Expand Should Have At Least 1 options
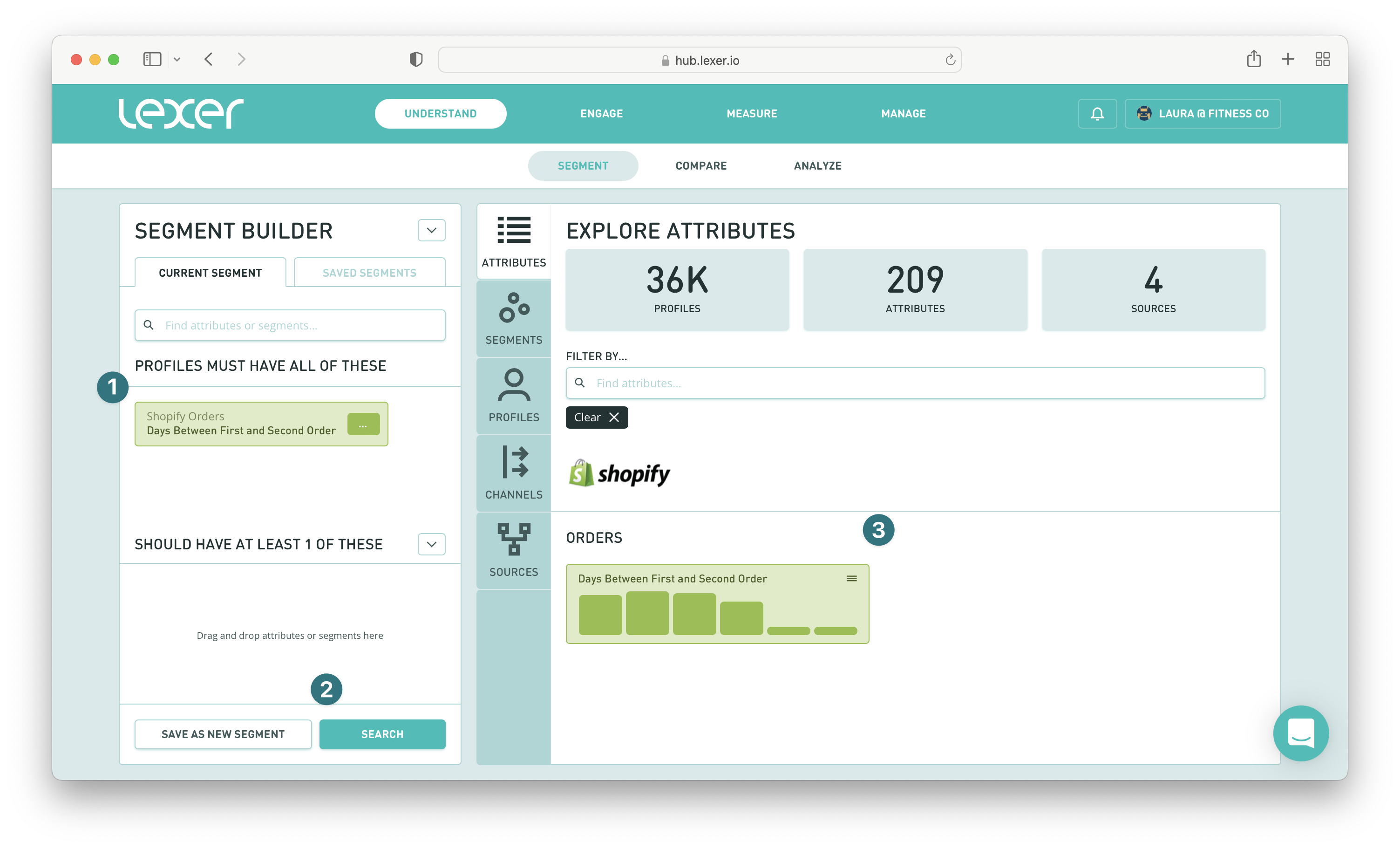The height and width of the screenshot is (849, 1400). coord(431,544)
